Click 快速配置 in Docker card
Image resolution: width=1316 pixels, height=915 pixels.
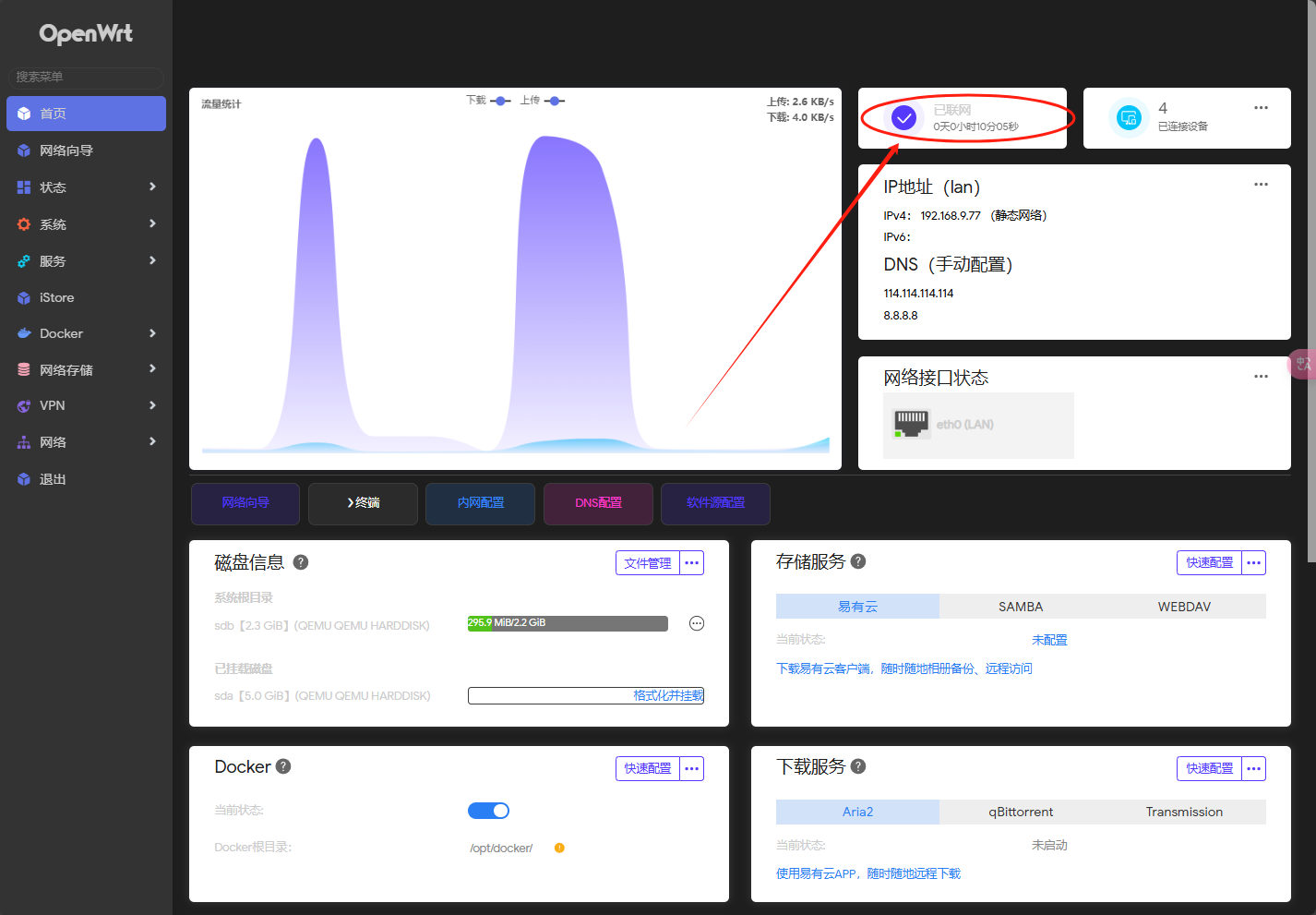[648, 768]
